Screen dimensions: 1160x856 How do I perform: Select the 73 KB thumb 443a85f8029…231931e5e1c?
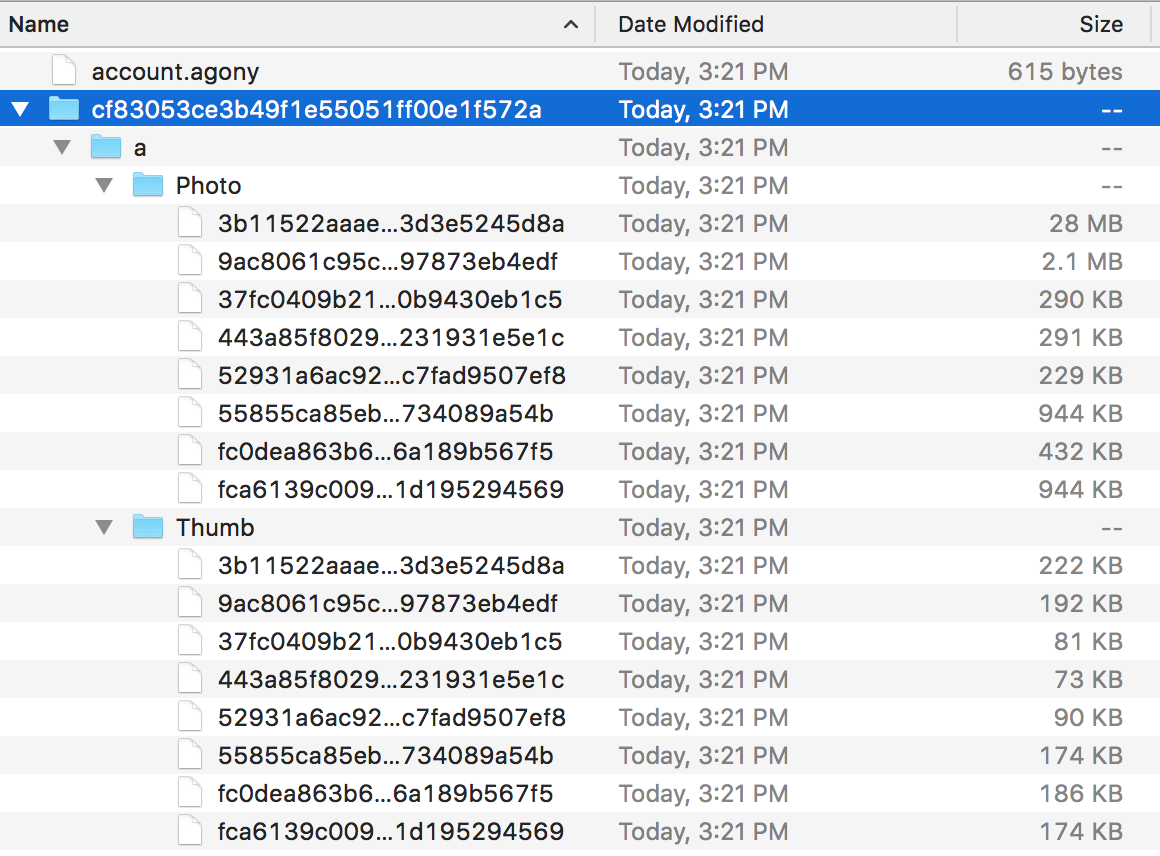(x=391, y=679)
